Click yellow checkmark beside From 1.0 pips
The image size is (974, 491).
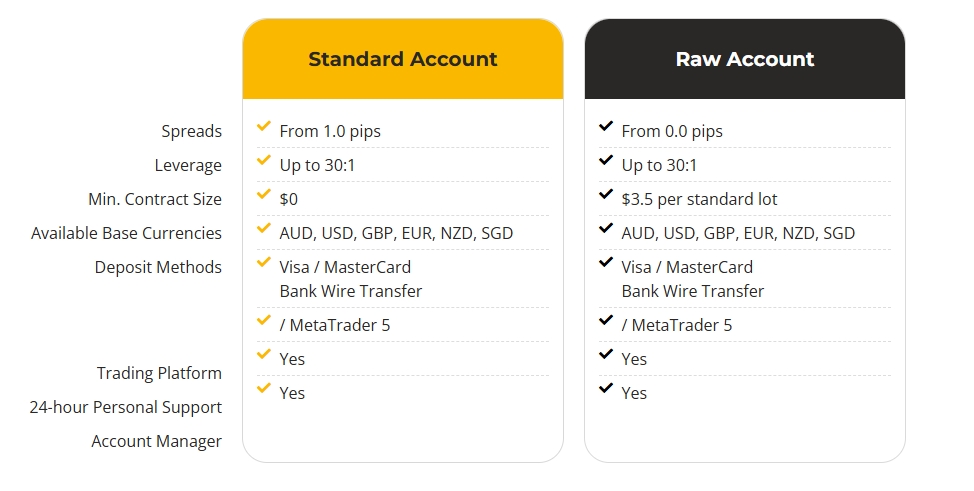(263, 126)
